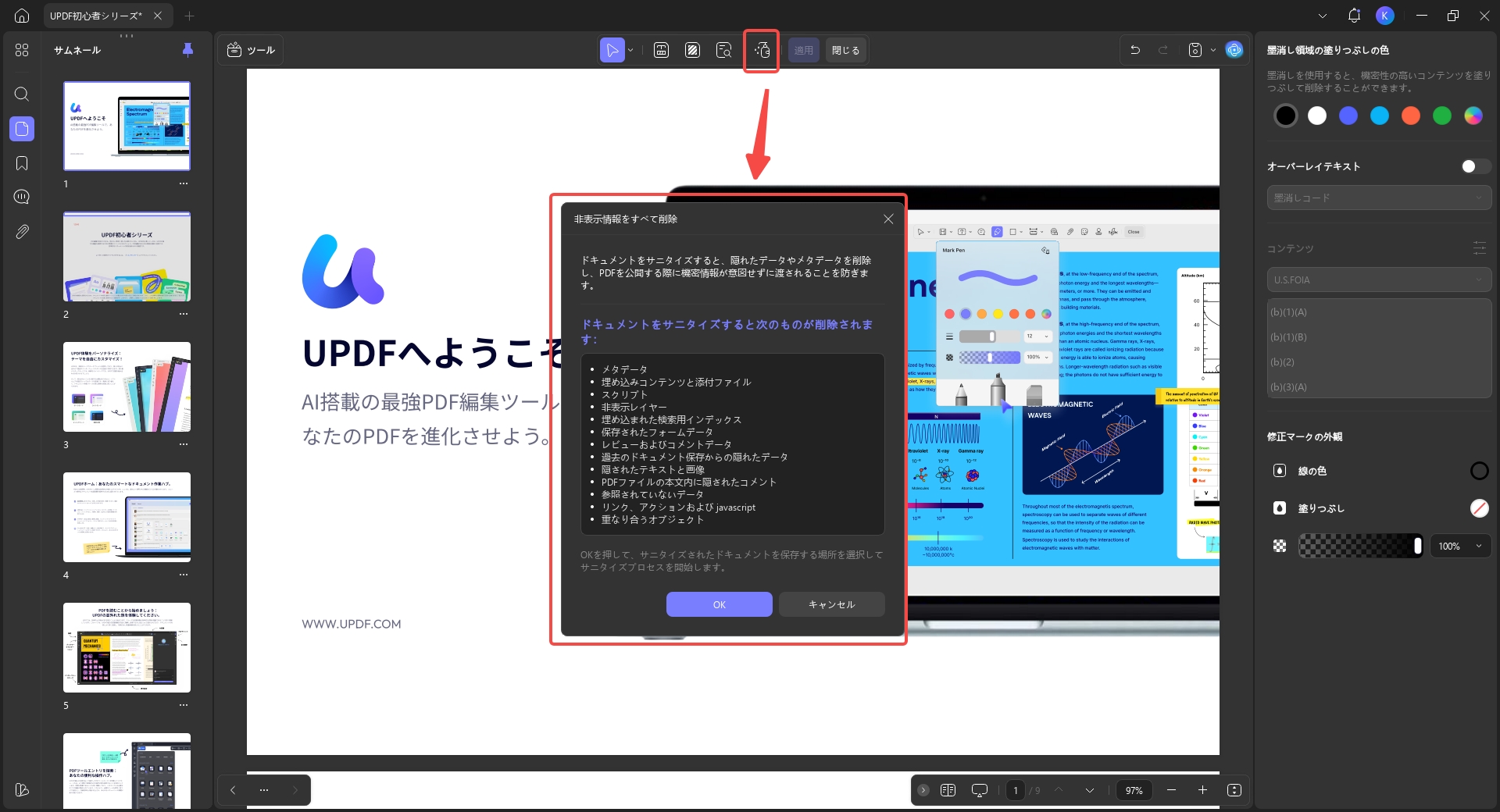Go to next page chevron
Viewport: 1500px width, 812px height.
[x=1090, y=790]
